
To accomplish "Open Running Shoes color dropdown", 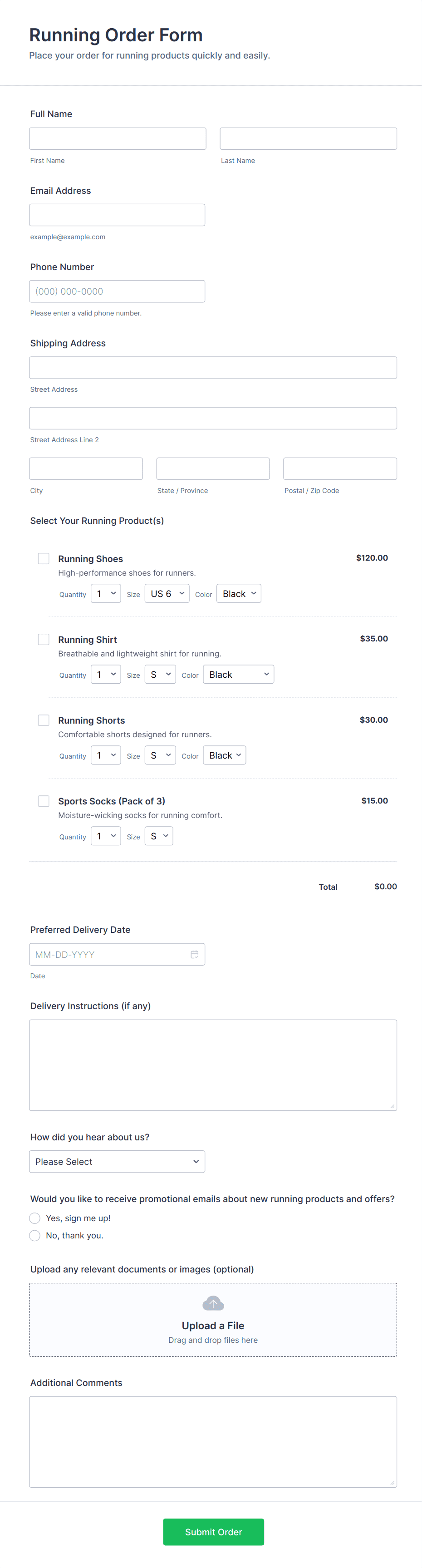I will pos(238,593).
